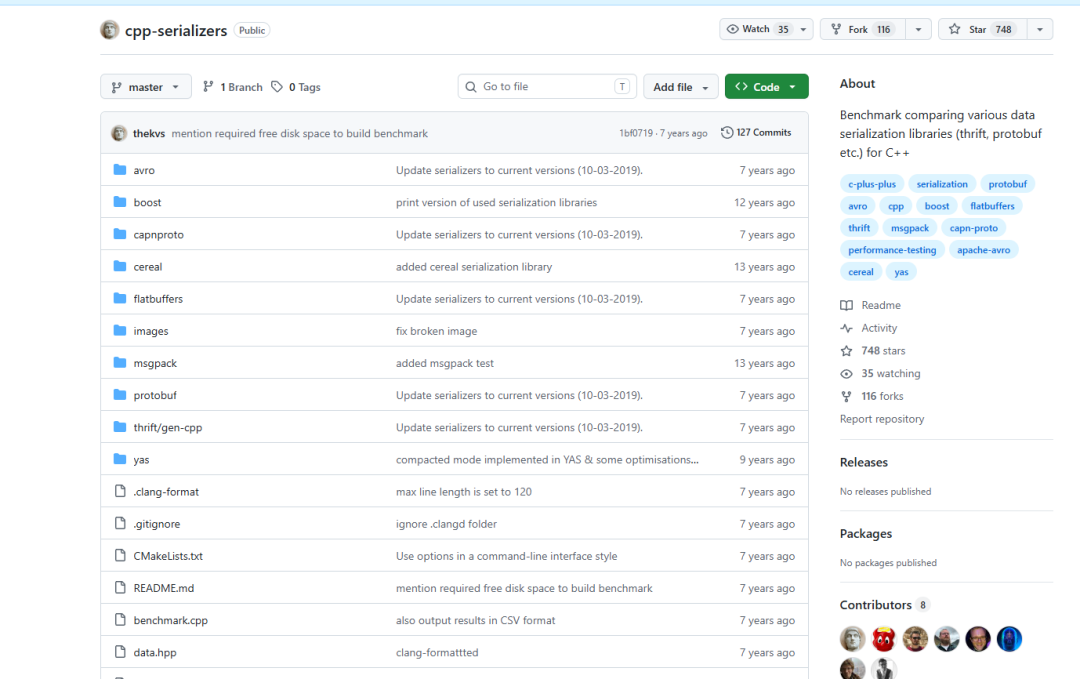This screenshot has height=679, width=1080.
Task: Select the capn-proto topic tag
Action: click(x=973, y=228)
